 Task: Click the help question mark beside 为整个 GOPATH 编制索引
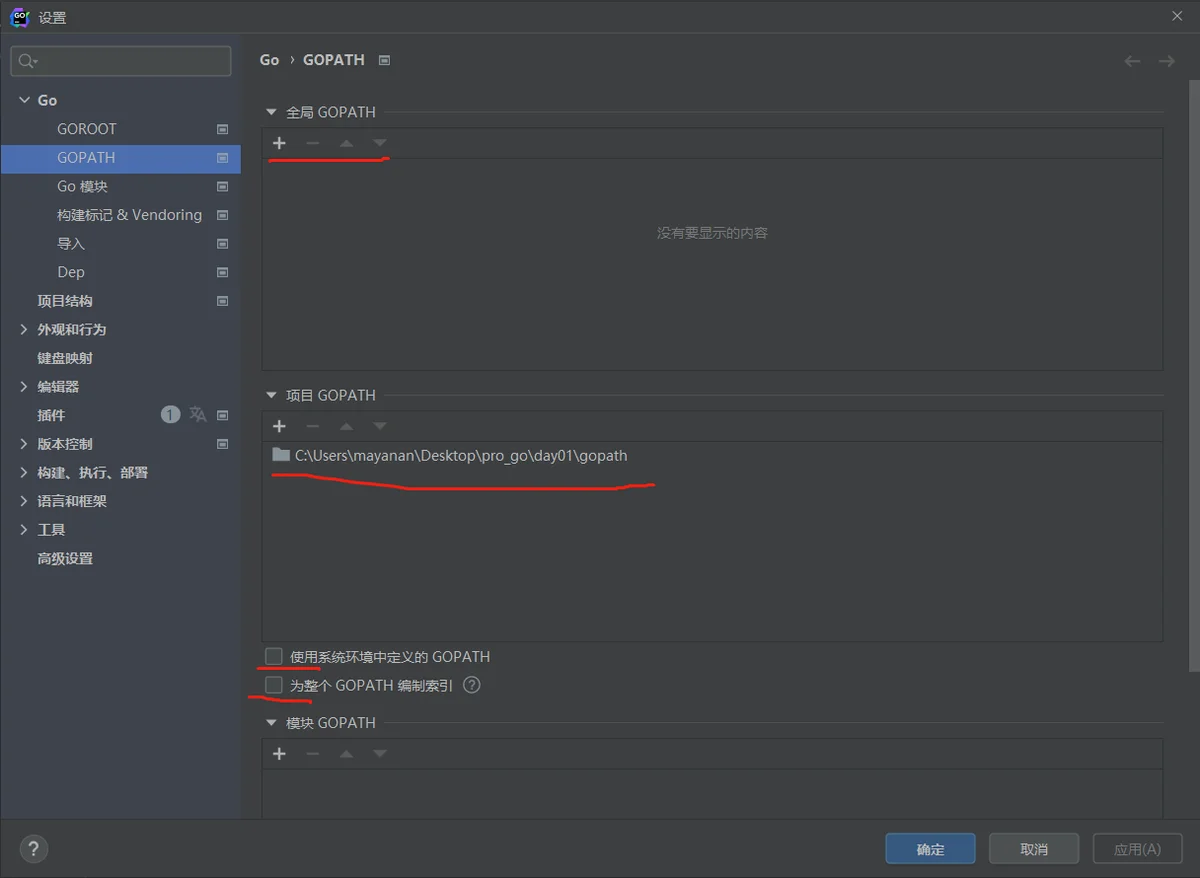(472, 686)
